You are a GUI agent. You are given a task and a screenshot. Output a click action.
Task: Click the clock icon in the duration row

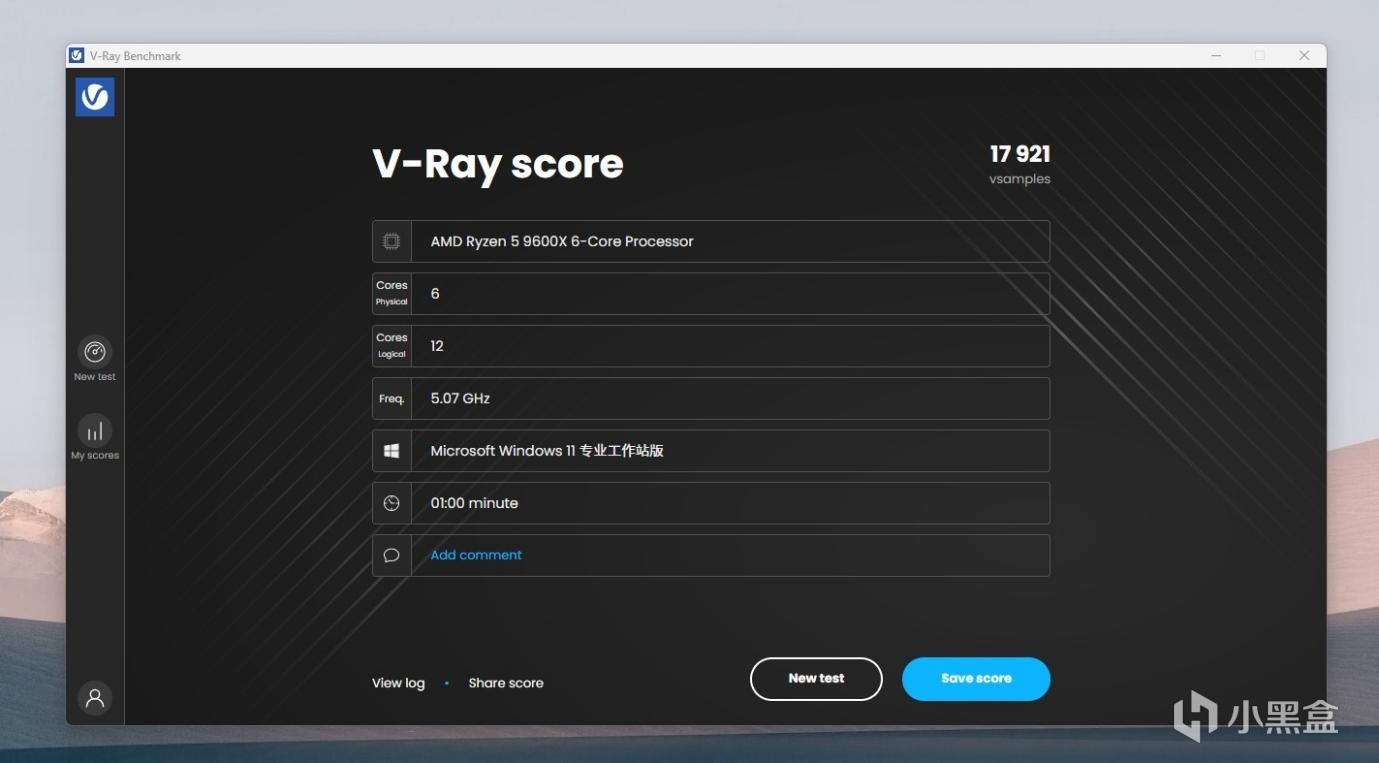392,503
